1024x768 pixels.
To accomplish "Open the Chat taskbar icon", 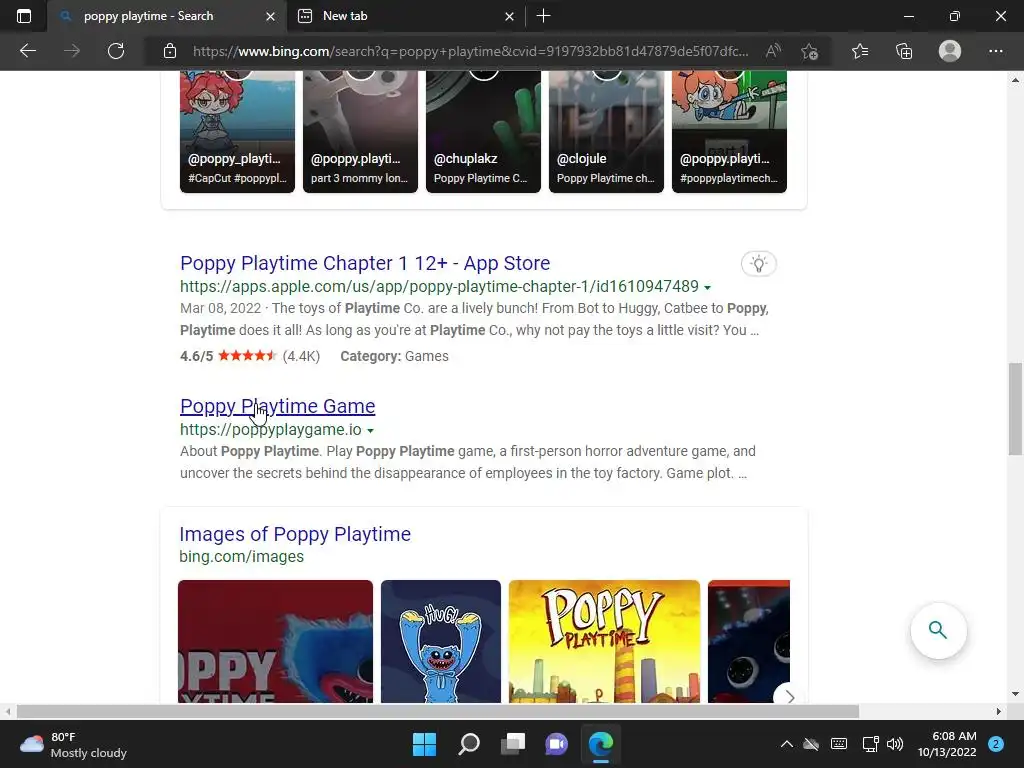I will point(556,744).
